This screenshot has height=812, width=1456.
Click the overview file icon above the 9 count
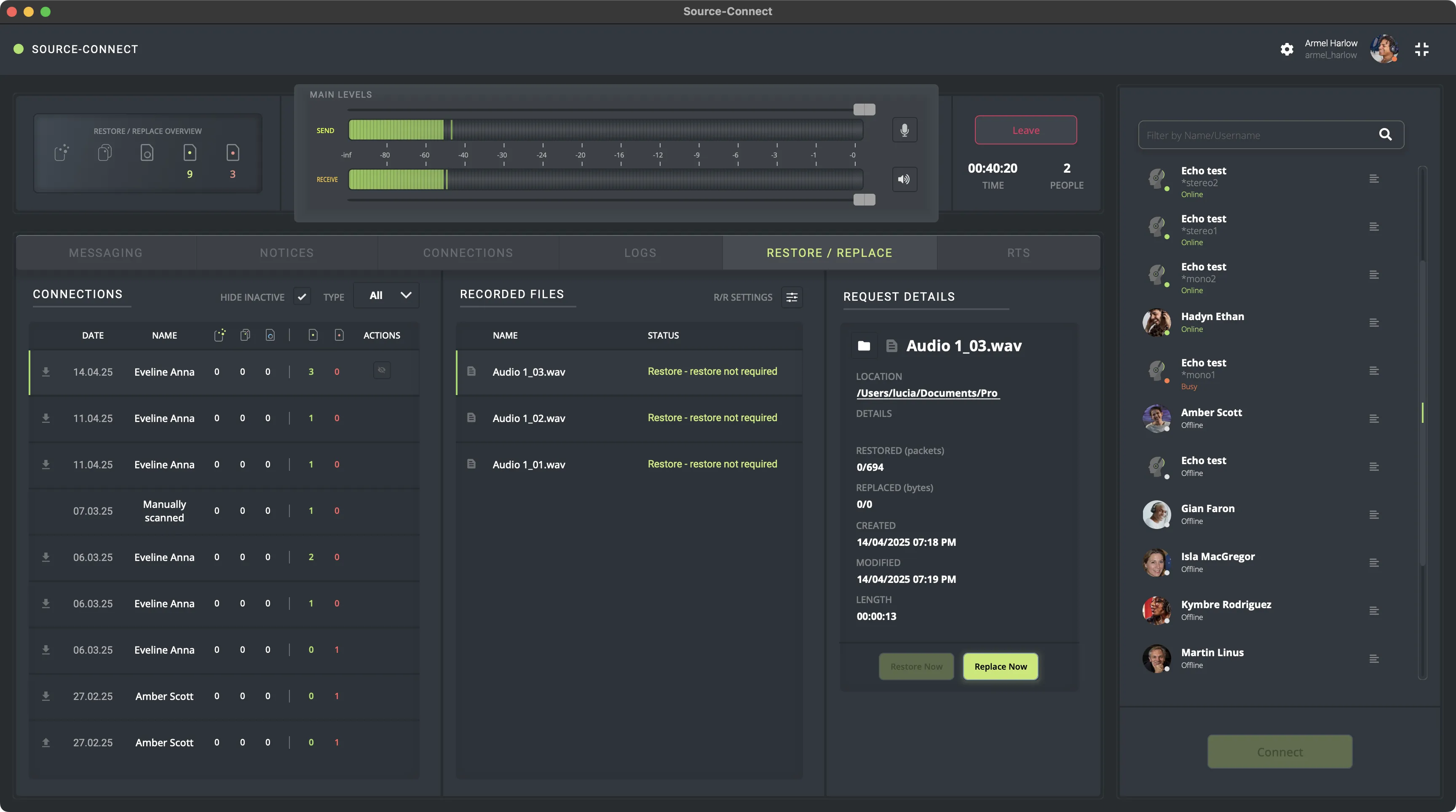190,152
